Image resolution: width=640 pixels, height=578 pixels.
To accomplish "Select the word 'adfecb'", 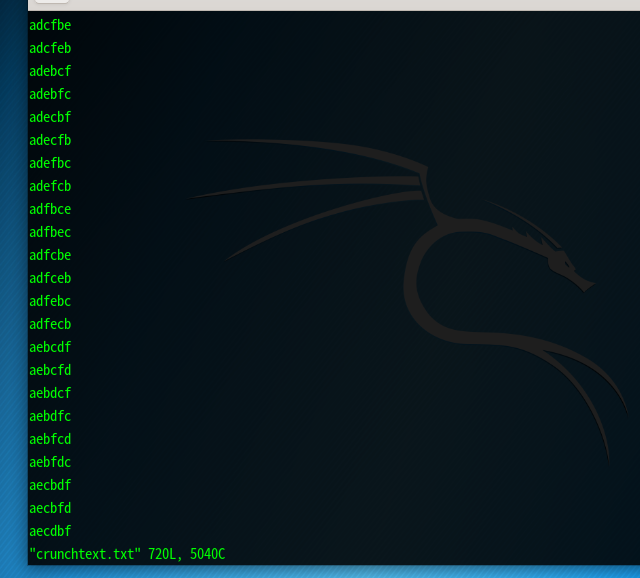I will (50, 324).
